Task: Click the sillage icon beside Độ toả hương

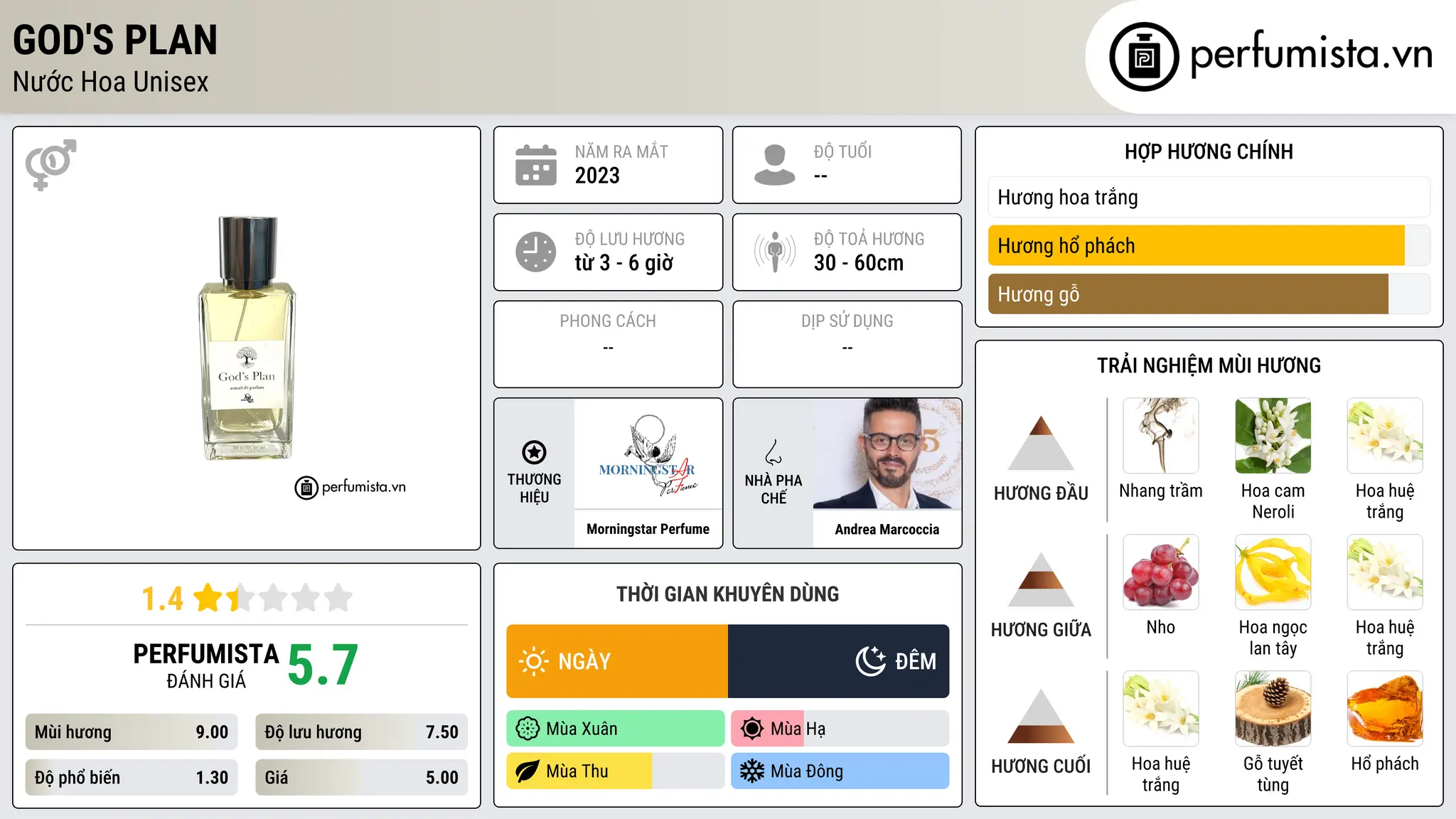Action: [775, 252]
